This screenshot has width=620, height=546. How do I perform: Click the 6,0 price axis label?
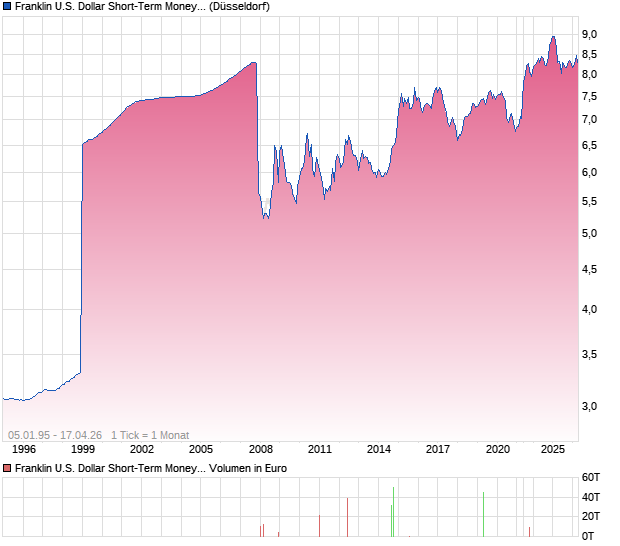(589, 172)
